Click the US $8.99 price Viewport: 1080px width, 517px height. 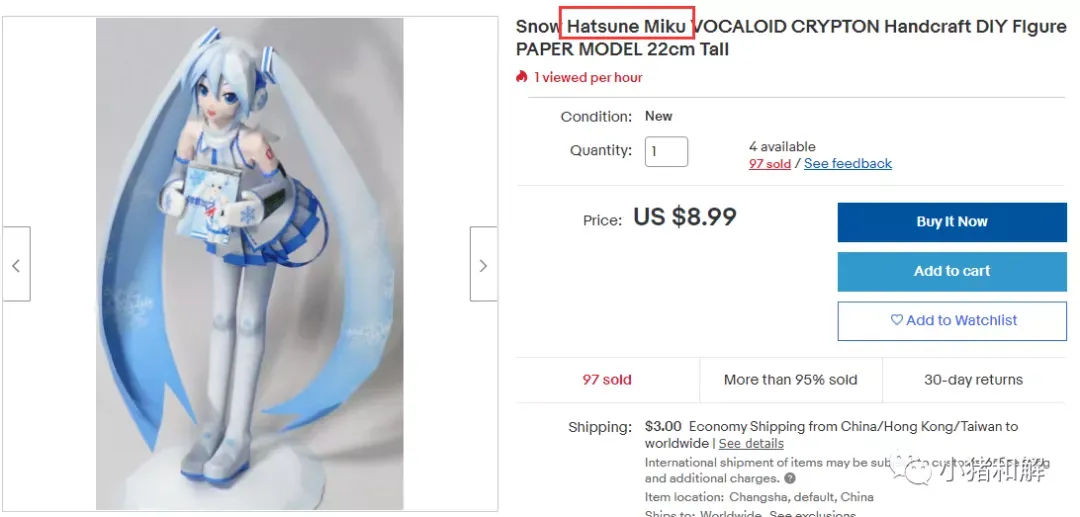click(x=685, y=217)
